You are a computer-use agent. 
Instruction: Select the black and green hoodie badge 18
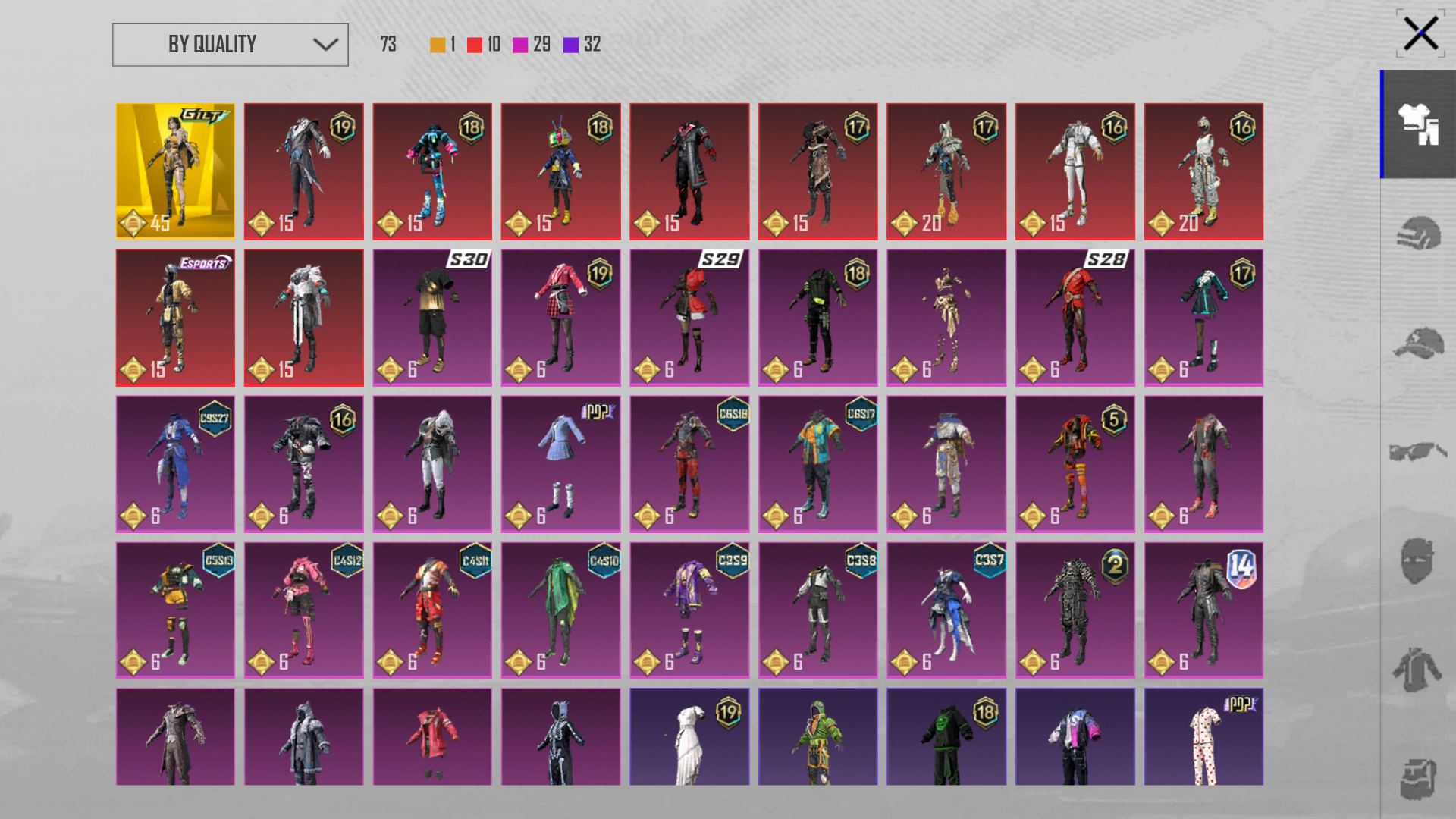click(946, 737)
